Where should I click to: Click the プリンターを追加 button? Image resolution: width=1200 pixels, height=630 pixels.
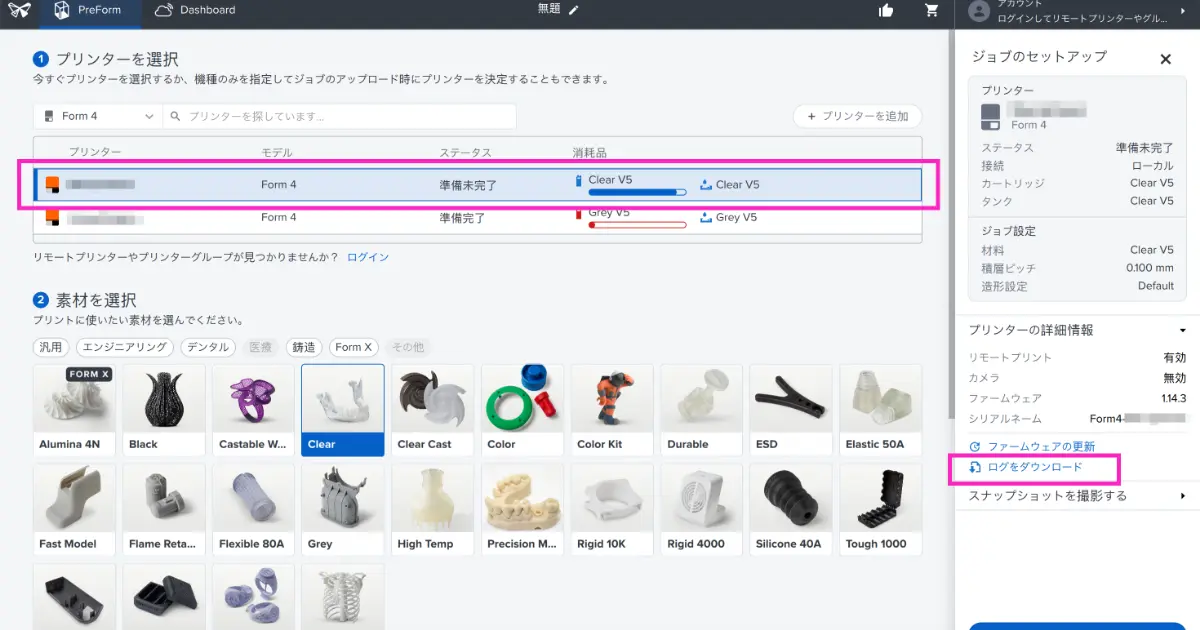click(x=858, y=116)
